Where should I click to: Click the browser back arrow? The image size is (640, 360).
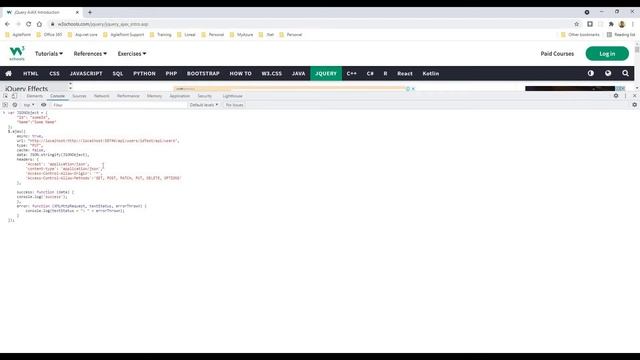(x=7, y=24)
